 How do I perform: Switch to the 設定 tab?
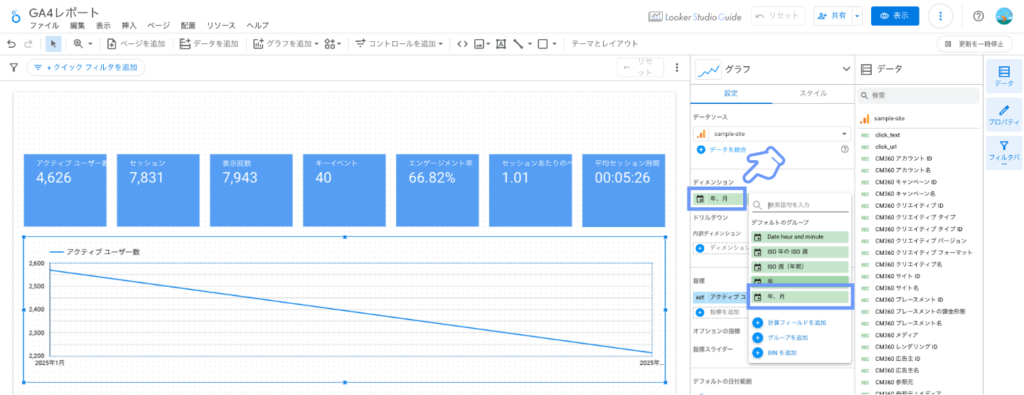point(731,93)
